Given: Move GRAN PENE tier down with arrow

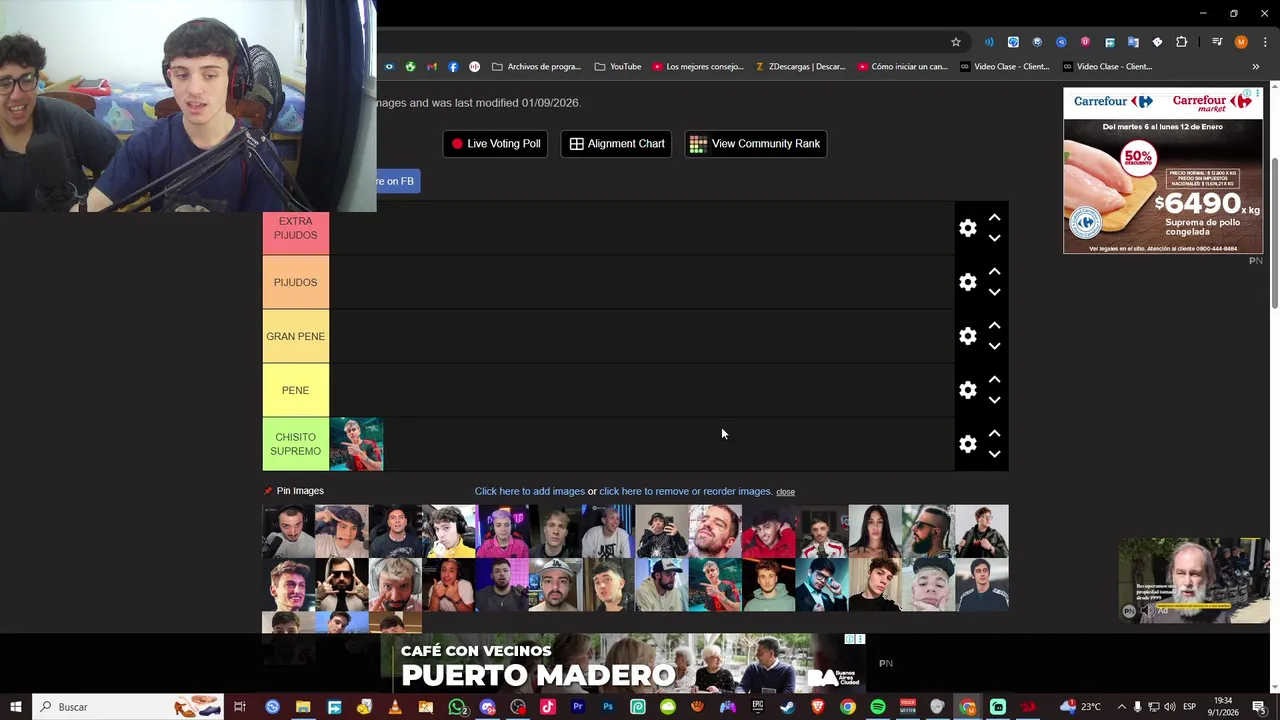Looking at the screenshot, I should (994, 347).
